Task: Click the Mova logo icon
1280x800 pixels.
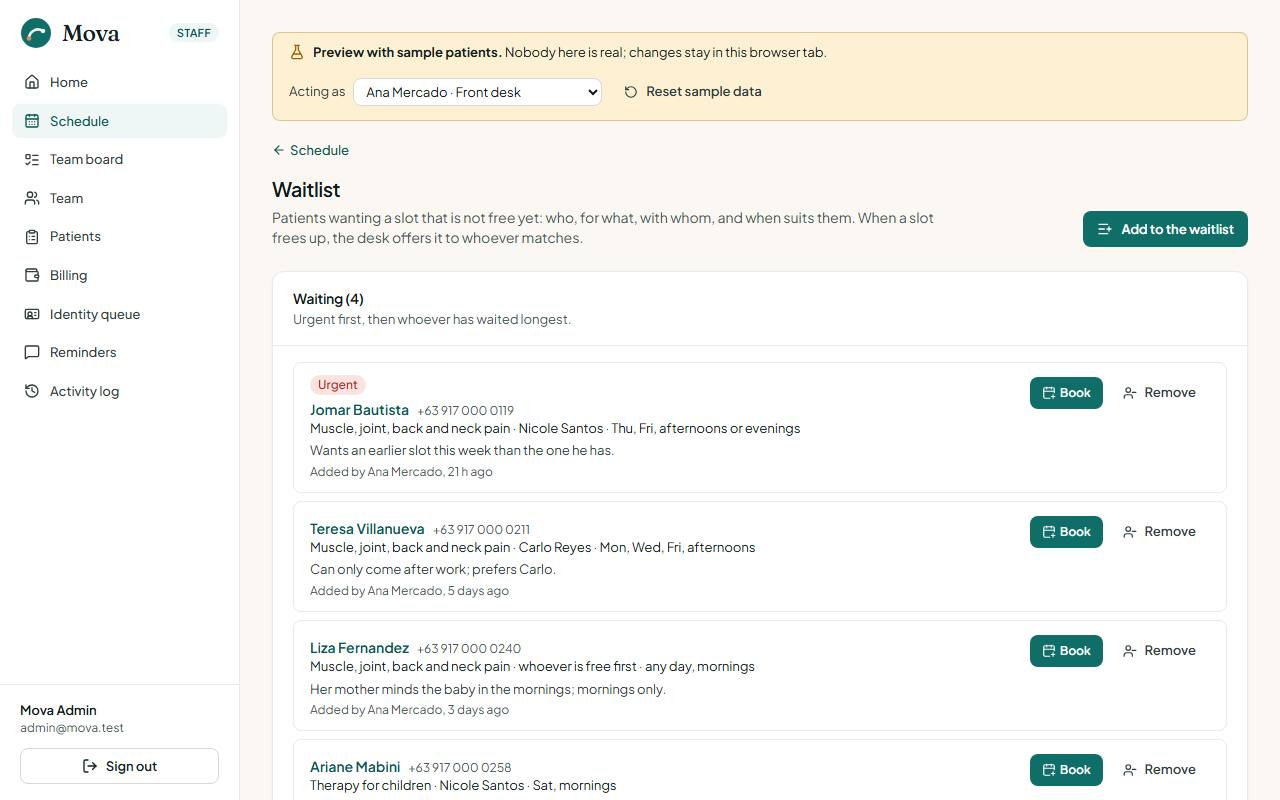Action: pyautogui.click(x=36, y=33)
